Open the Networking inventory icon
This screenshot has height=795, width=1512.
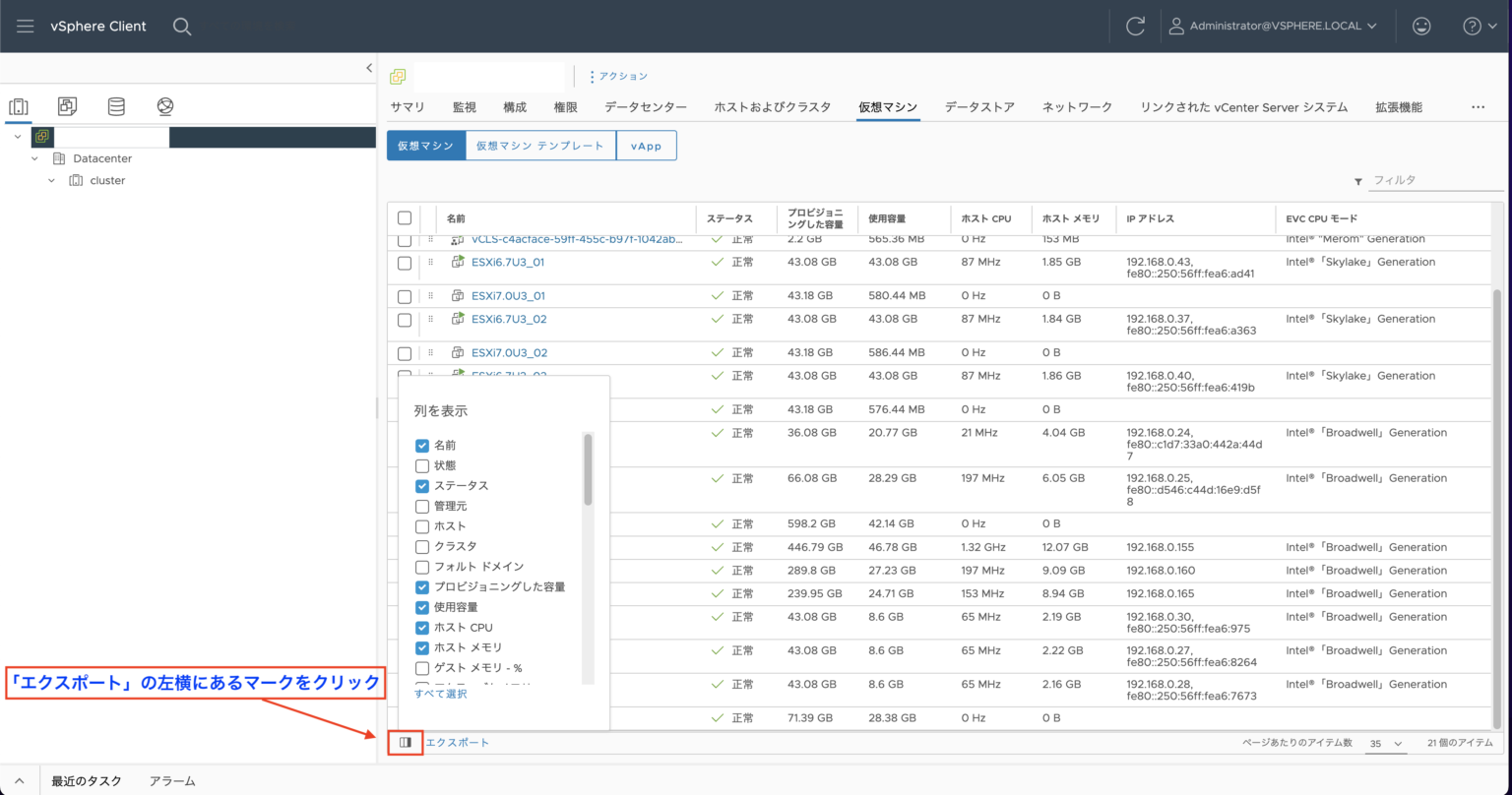[164, 105]
